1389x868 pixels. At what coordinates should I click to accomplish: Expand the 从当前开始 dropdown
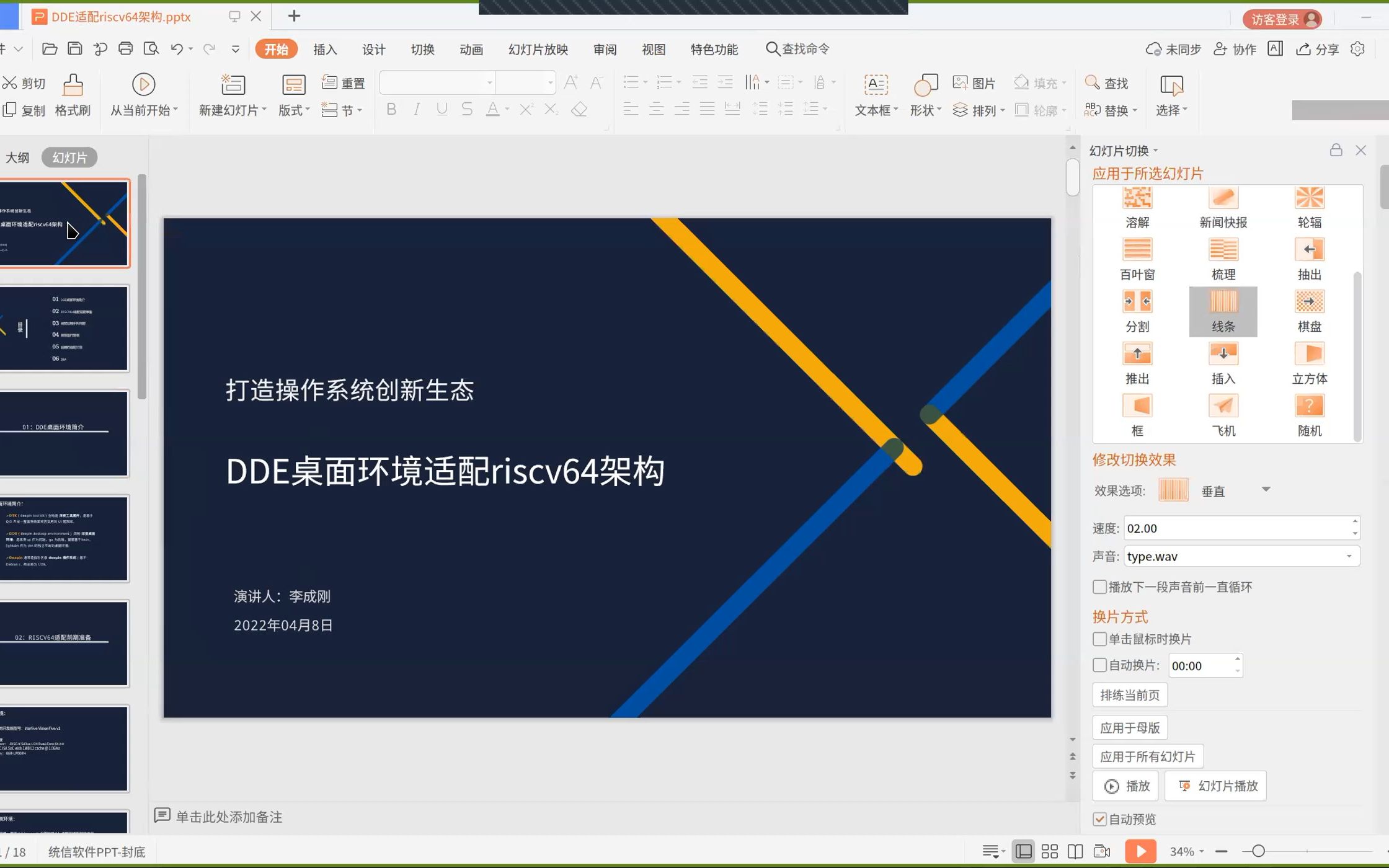(x=176, y=110)
